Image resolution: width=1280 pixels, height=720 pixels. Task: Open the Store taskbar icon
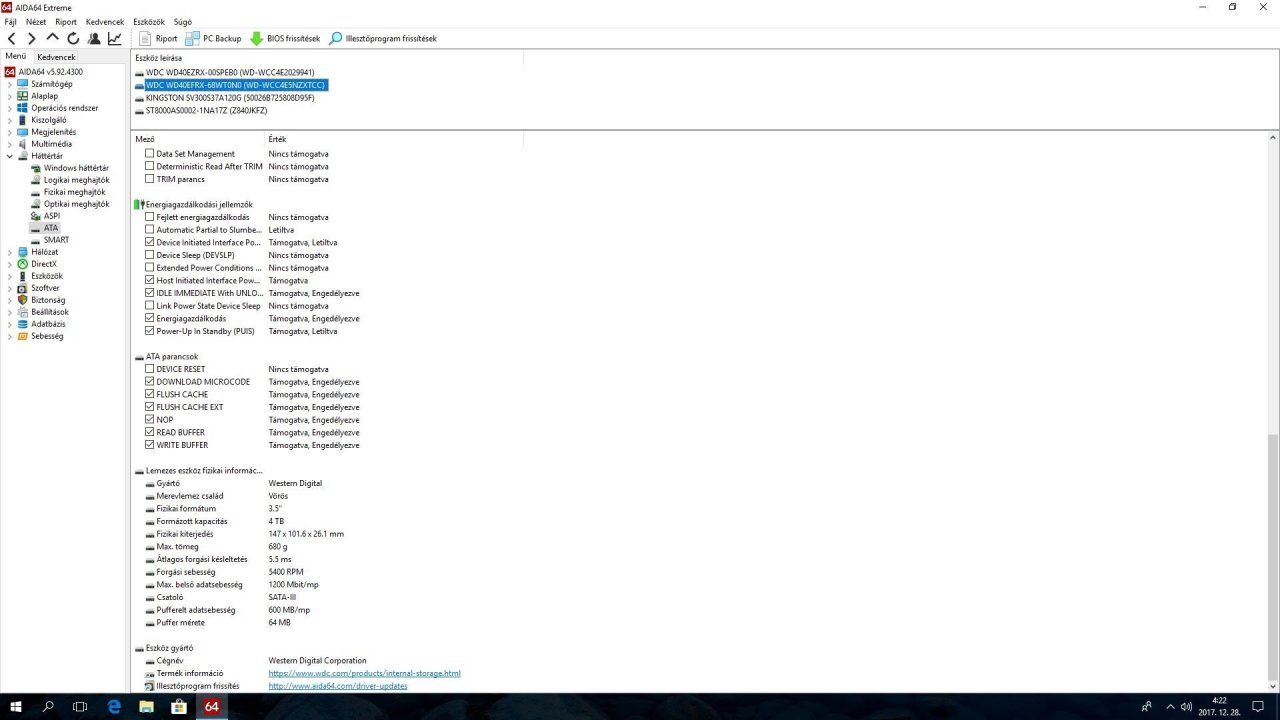pyautogui.click(x=179, y=706)
